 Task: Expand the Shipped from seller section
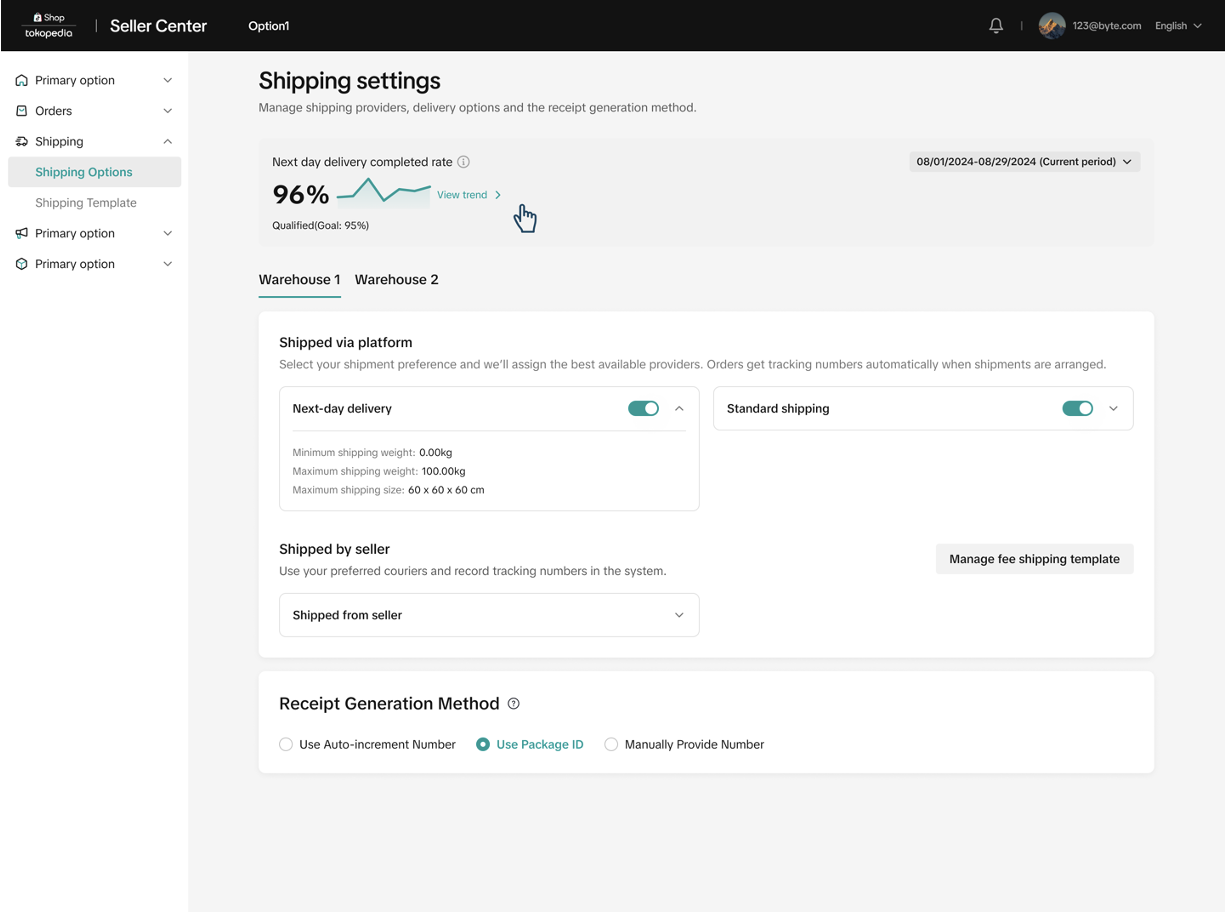(x=679, y=616)
